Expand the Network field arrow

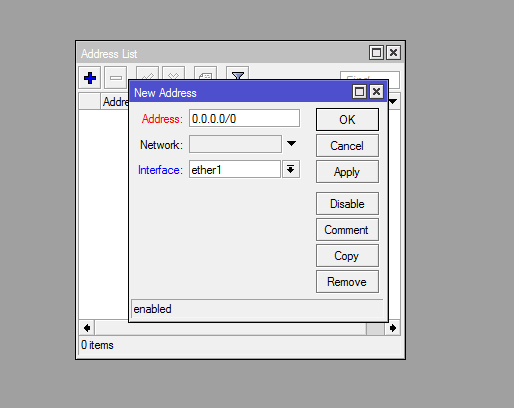click(x=291, y=144)
